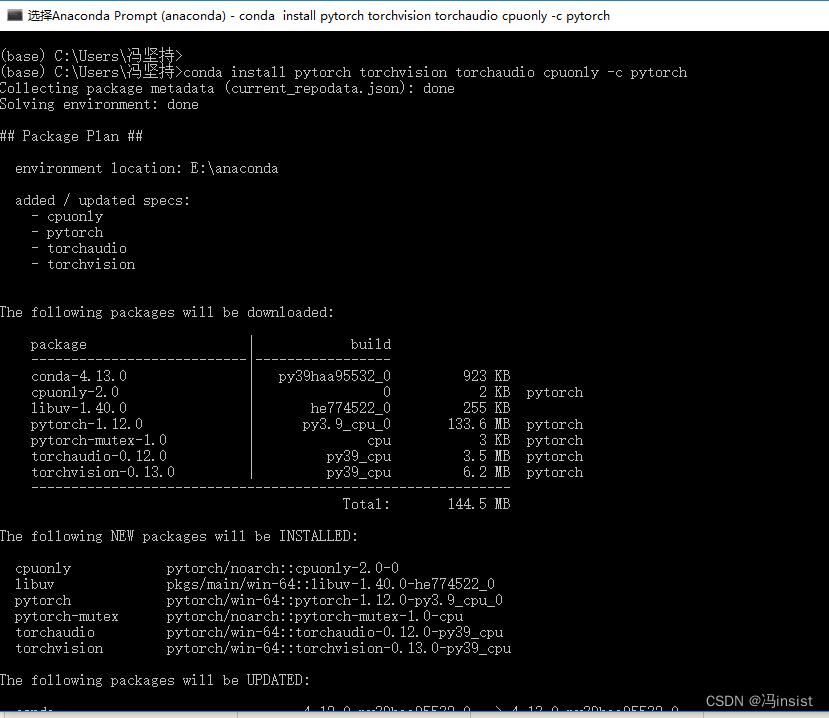The height and width of the screenshot is (718, 829).
Task: Click 'pytorch/win-64::torchvision-0.13.0-py39_cpu' entry
Action: [x=339, y=648]
